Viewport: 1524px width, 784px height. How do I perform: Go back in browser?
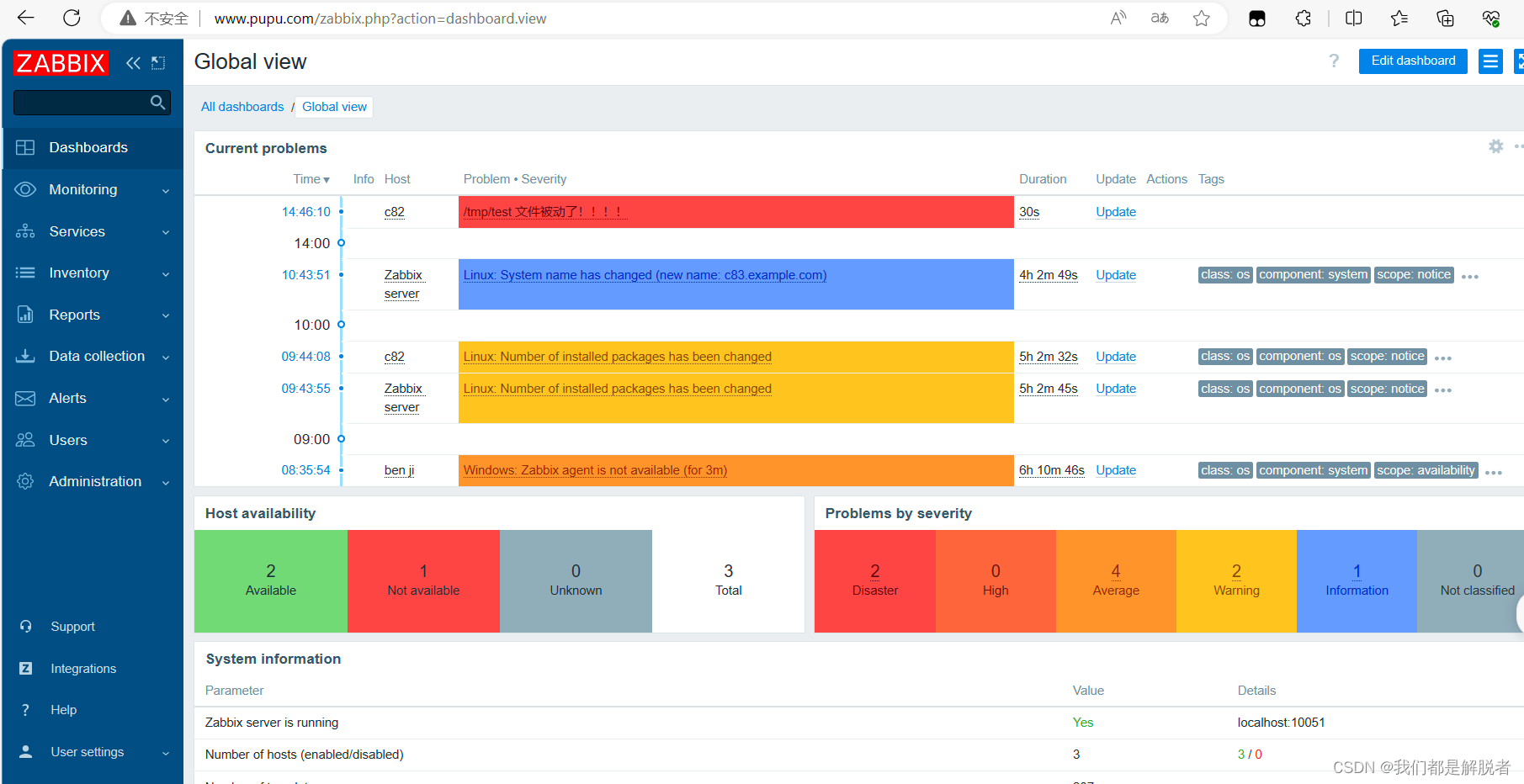pyautogui.click(x=26, y=18)
